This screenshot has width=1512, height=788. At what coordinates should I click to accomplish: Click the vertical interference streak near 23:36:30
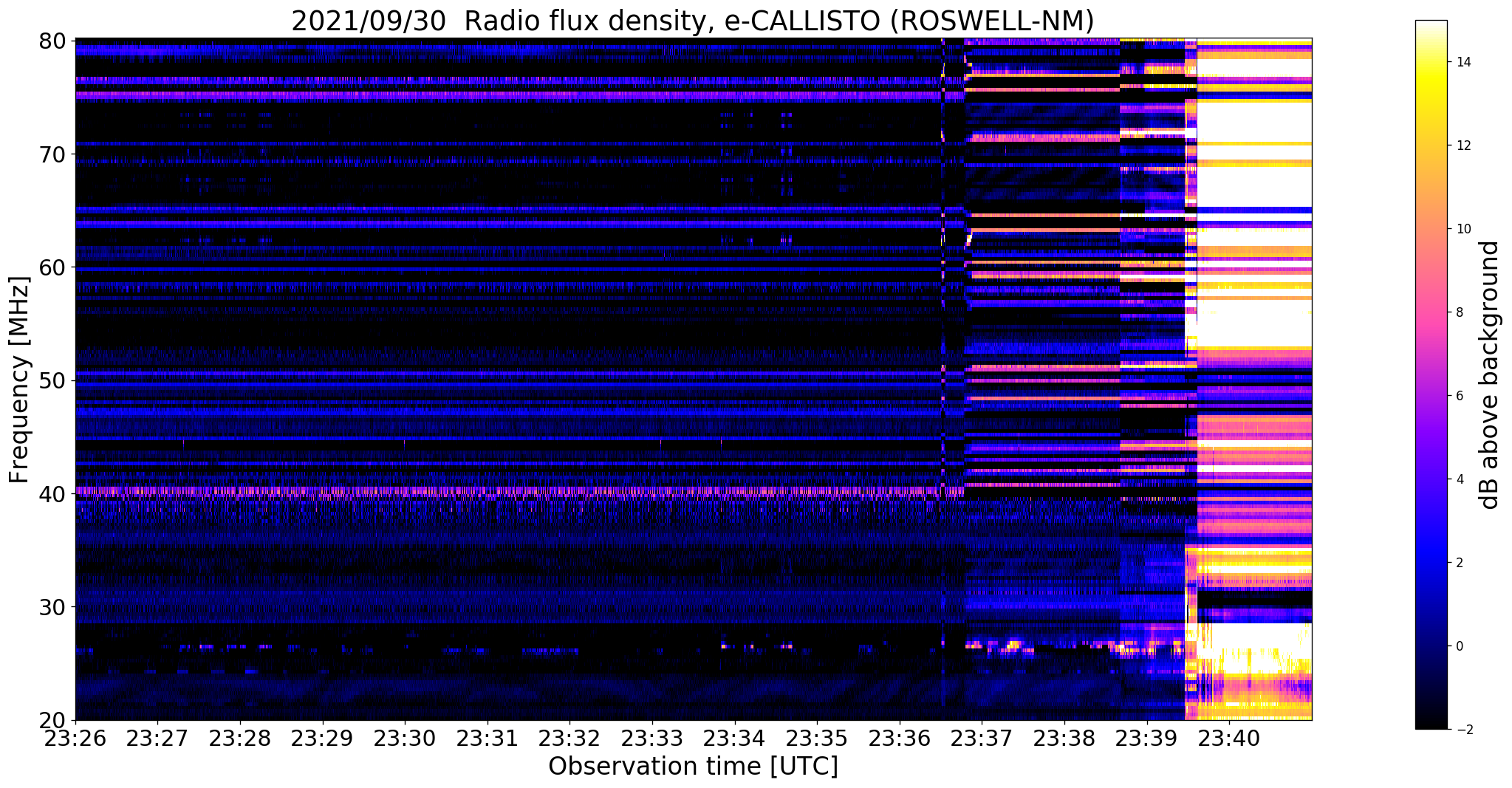[943, 379]
